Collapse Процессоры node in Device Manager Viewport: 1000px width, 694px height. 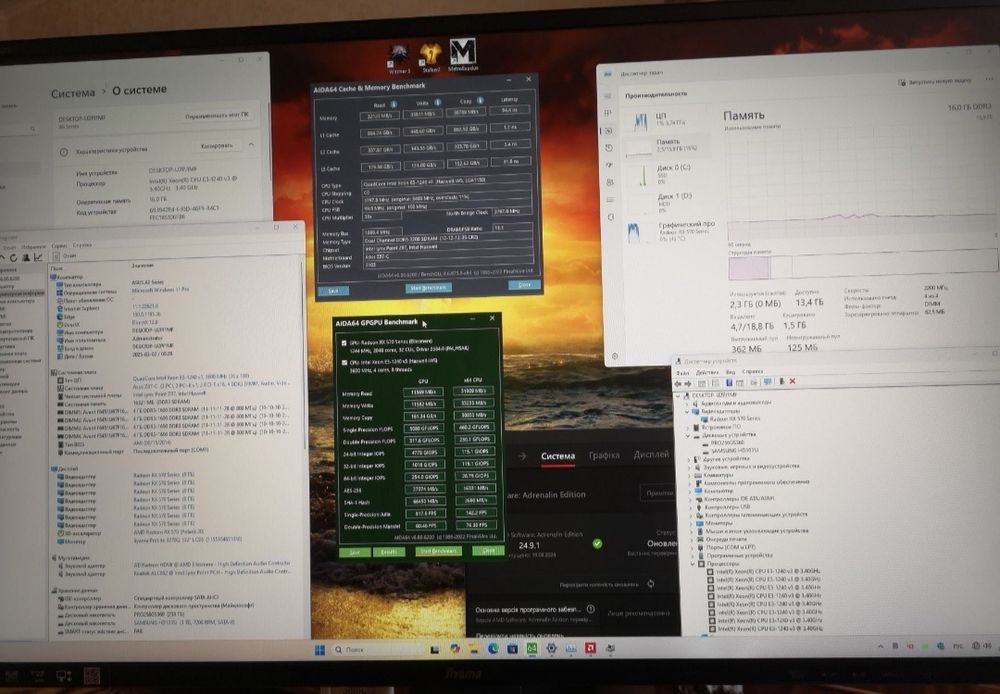[693, 564]
